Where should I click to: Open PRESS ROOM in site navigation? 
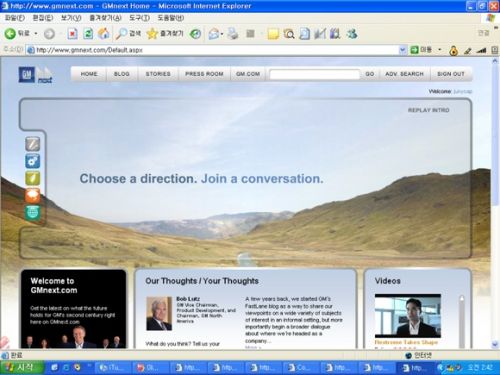204,74
